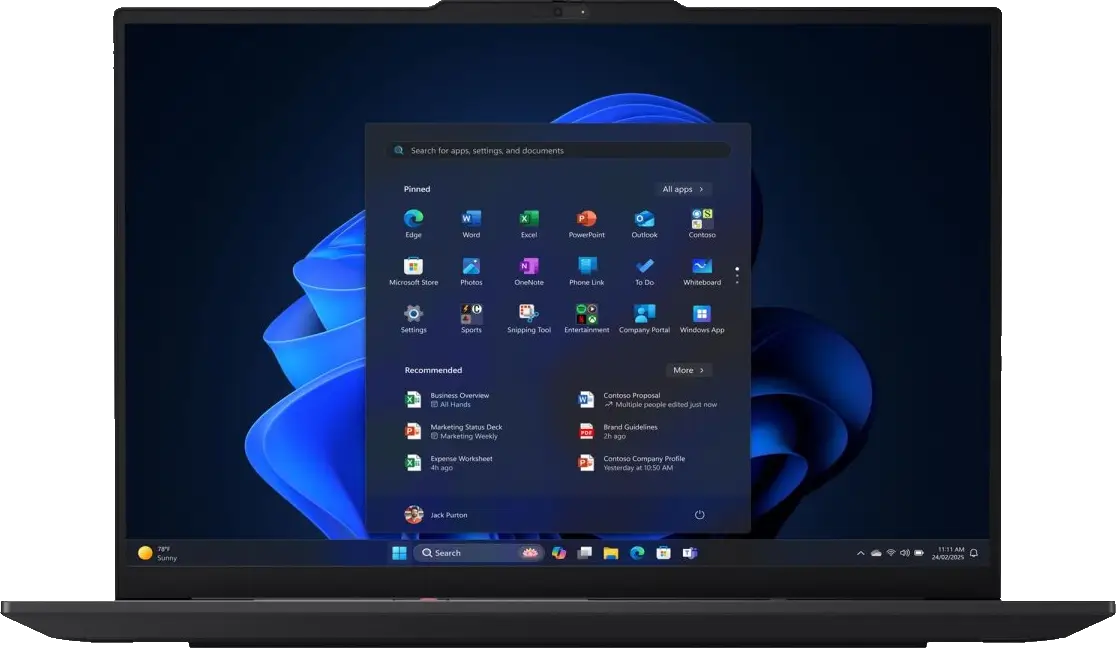
Task: Open File Explorer from the taskbar
Action: 610,553
